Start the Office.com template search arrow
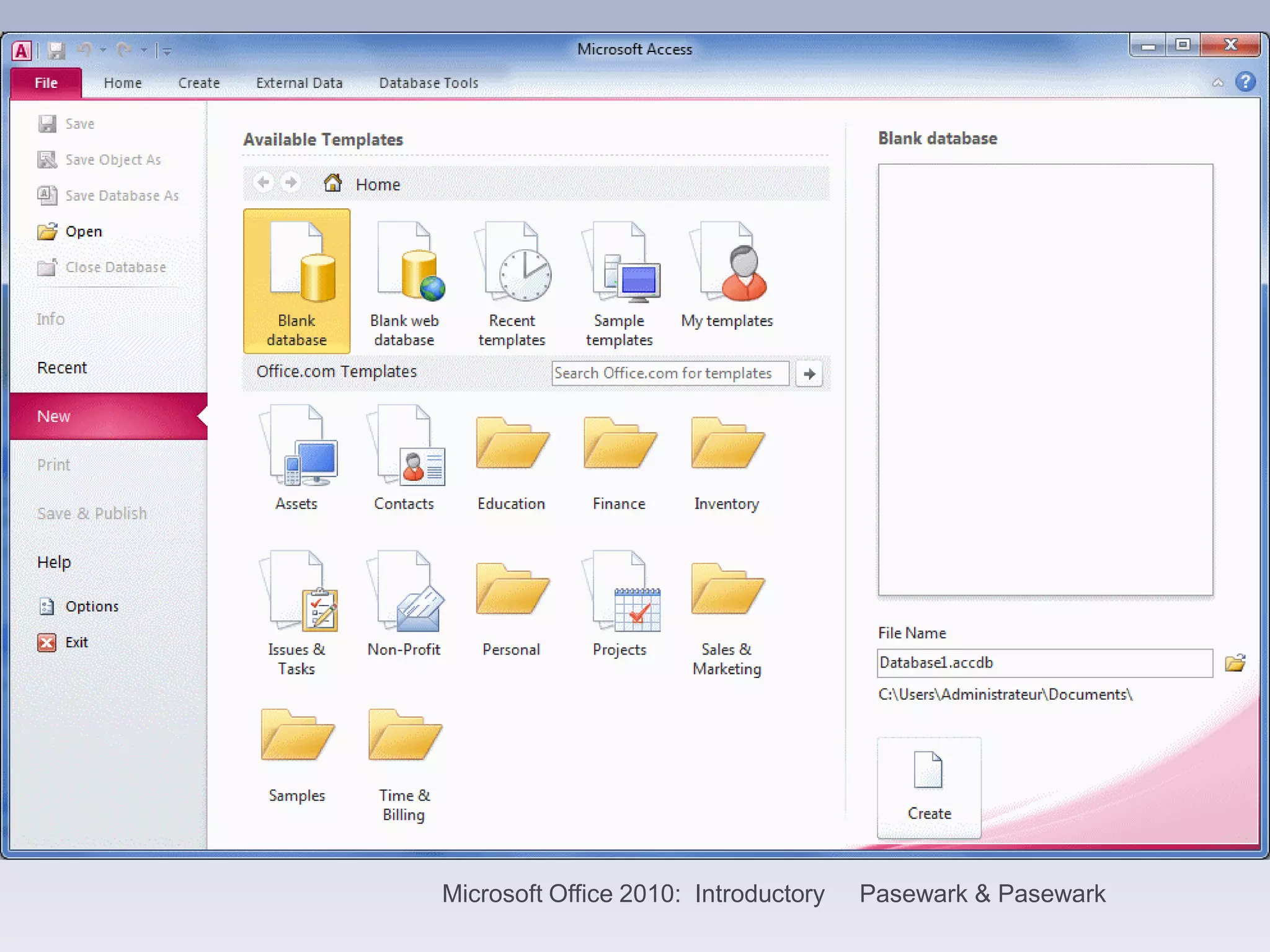This screenshot has height=952, width=1270. (809, 374)
